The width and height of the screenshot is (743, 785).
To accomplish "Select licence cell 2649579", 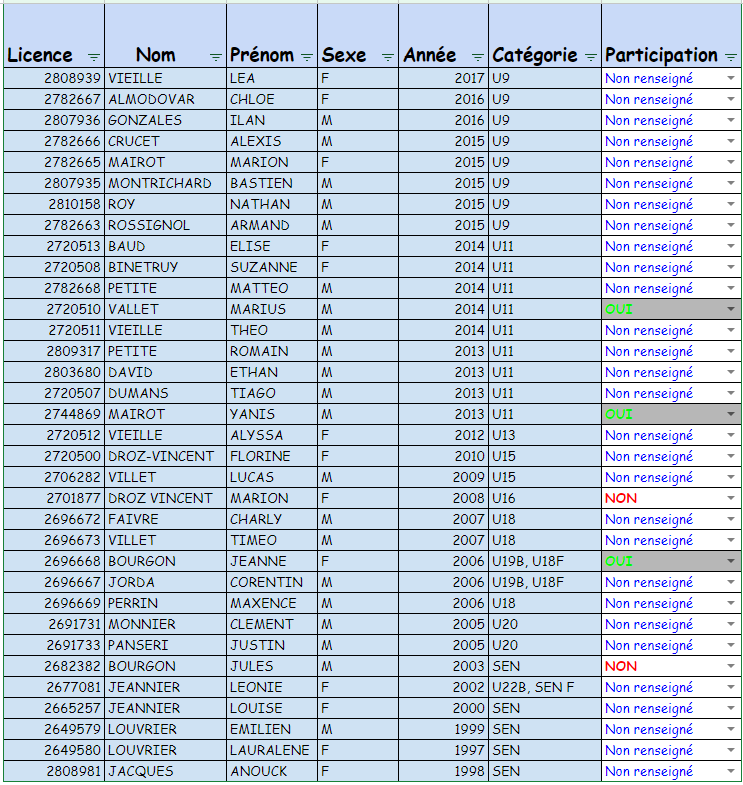I will tap(54, 729).
